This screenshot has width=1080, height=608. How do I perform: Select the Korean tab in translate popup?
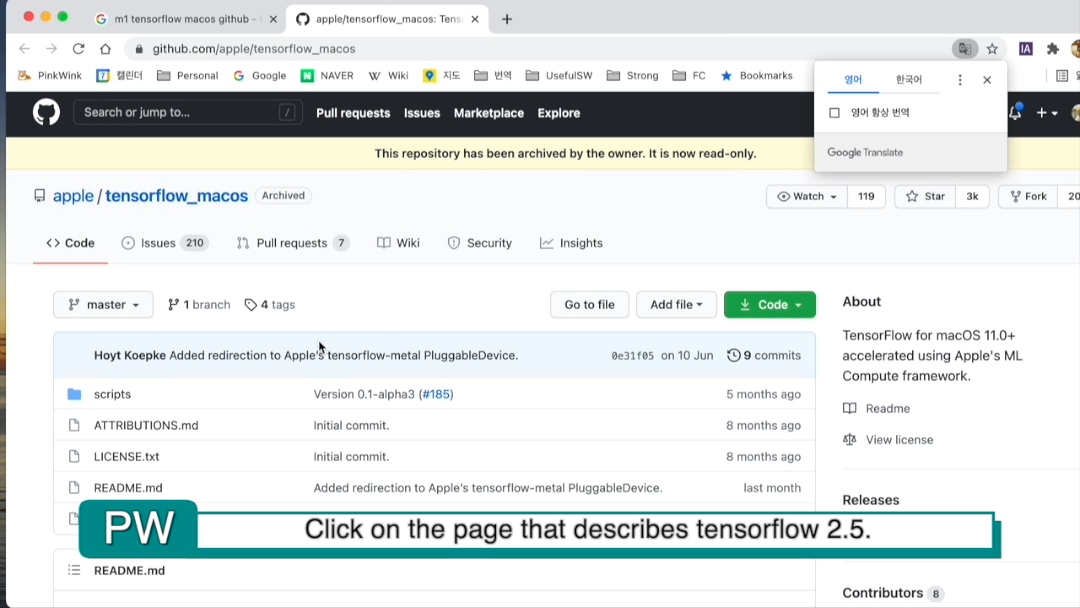[908, 80]
